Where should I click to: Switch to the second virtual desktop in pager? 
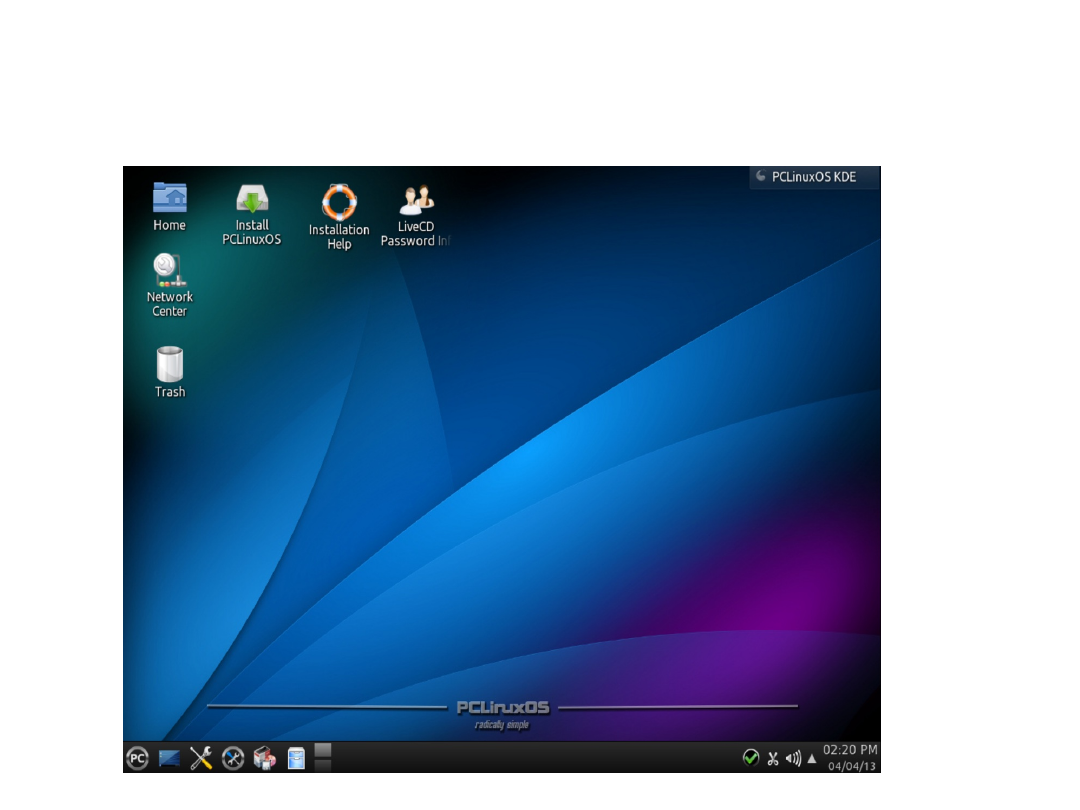pyautogui.click(x=322, y=766)
